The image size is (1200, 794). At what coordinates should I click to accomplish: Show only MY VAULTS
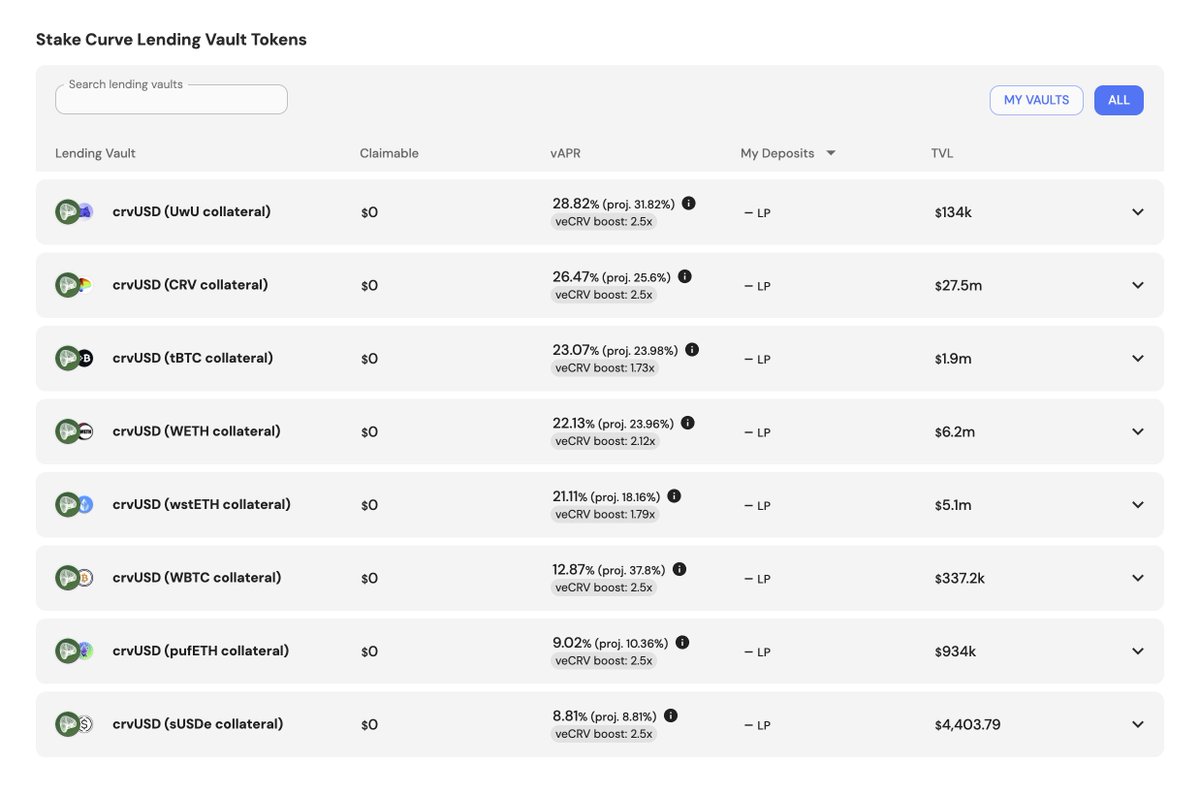[x=1036, y=100]
